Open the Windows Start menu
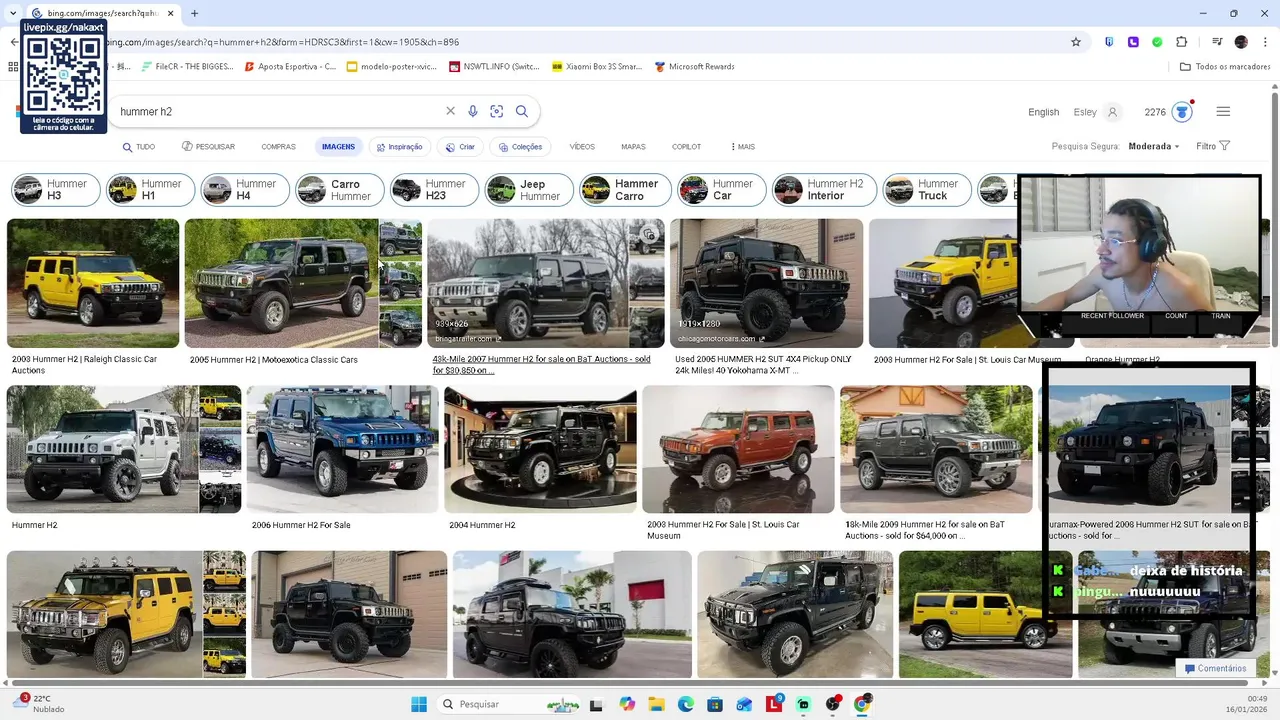The height and width of the screenshot is (720, 1280). click(x=419, y=704)
